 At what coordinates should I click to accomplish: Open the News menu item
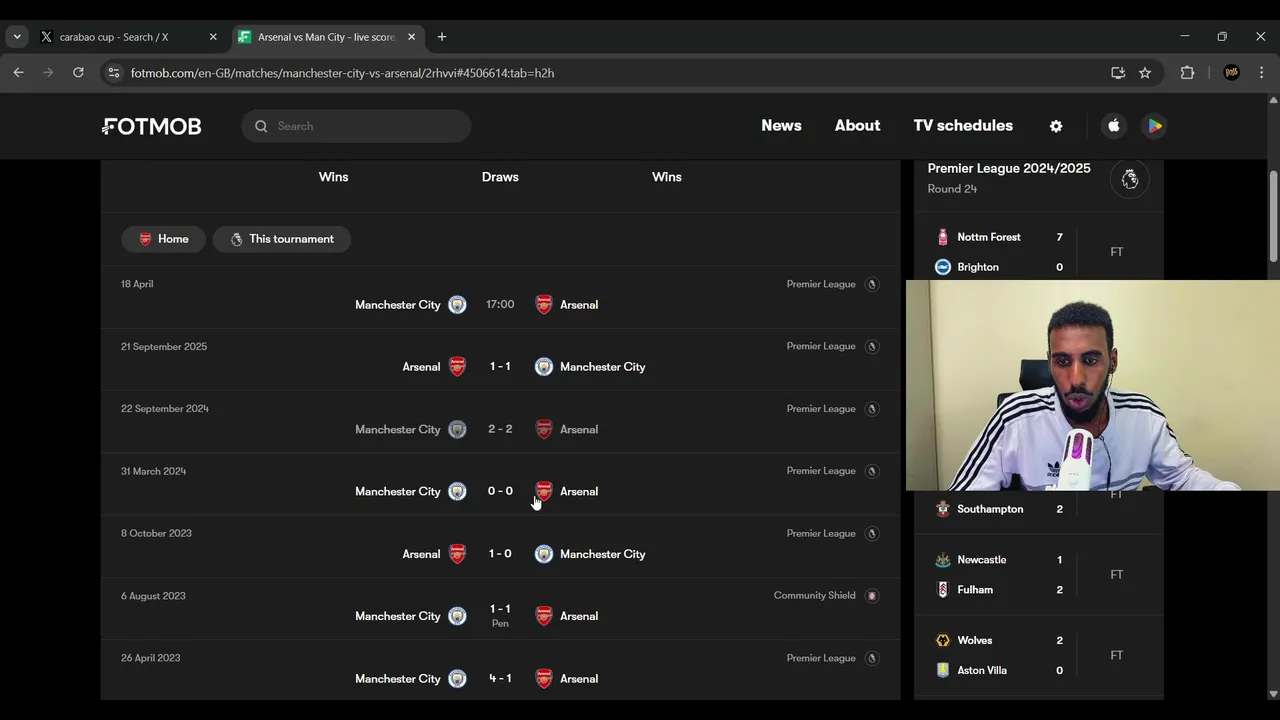[x=781, y=126]
